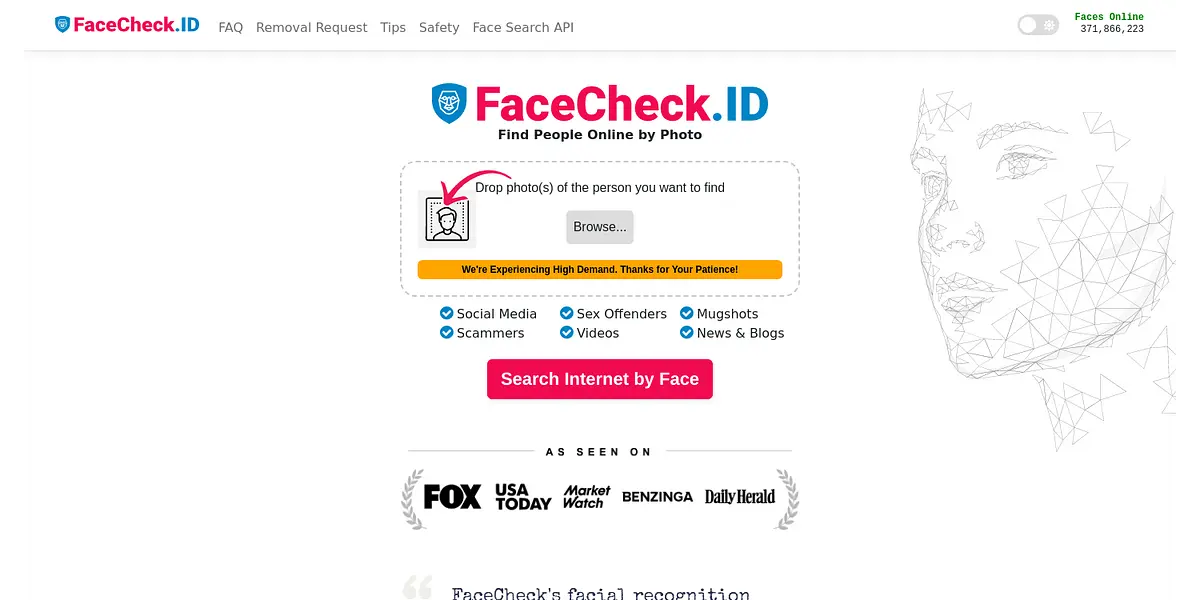Open the FAQ menu item
This screenshot has height=600, width=1200.
click(x=231, y=28)
